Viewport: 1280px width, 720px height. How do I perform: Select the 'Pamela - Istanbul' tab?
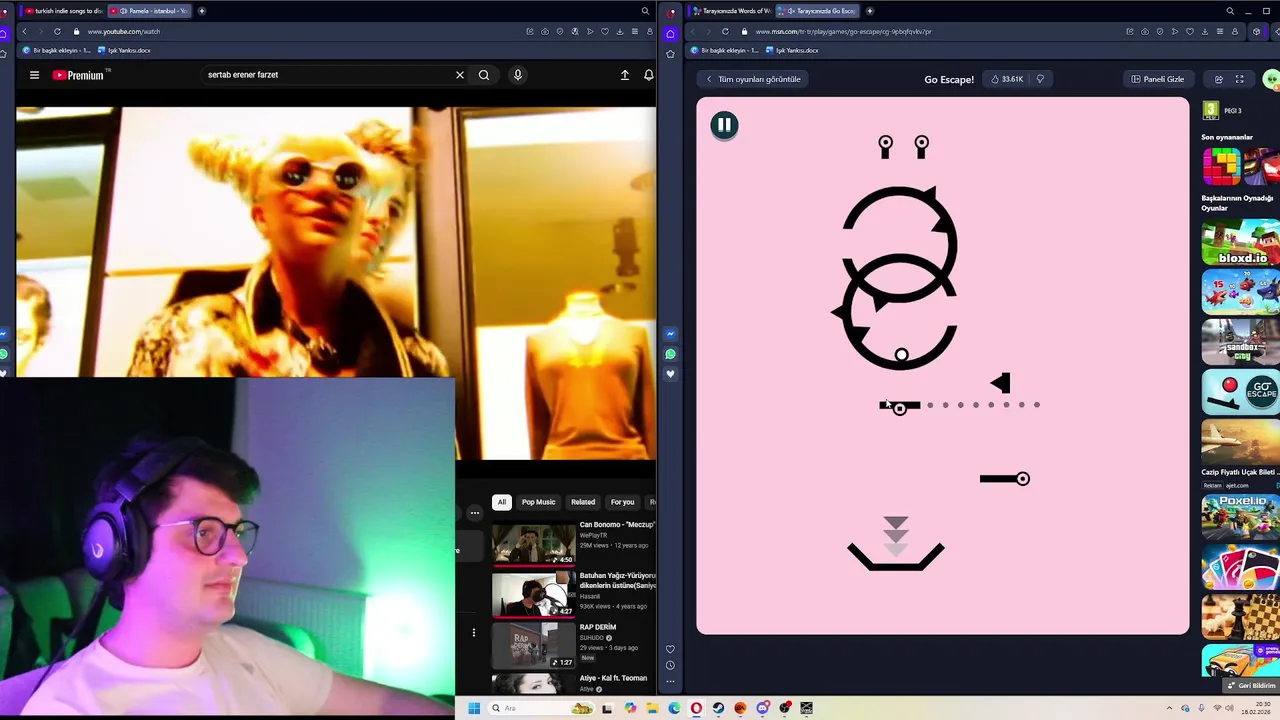148,11
